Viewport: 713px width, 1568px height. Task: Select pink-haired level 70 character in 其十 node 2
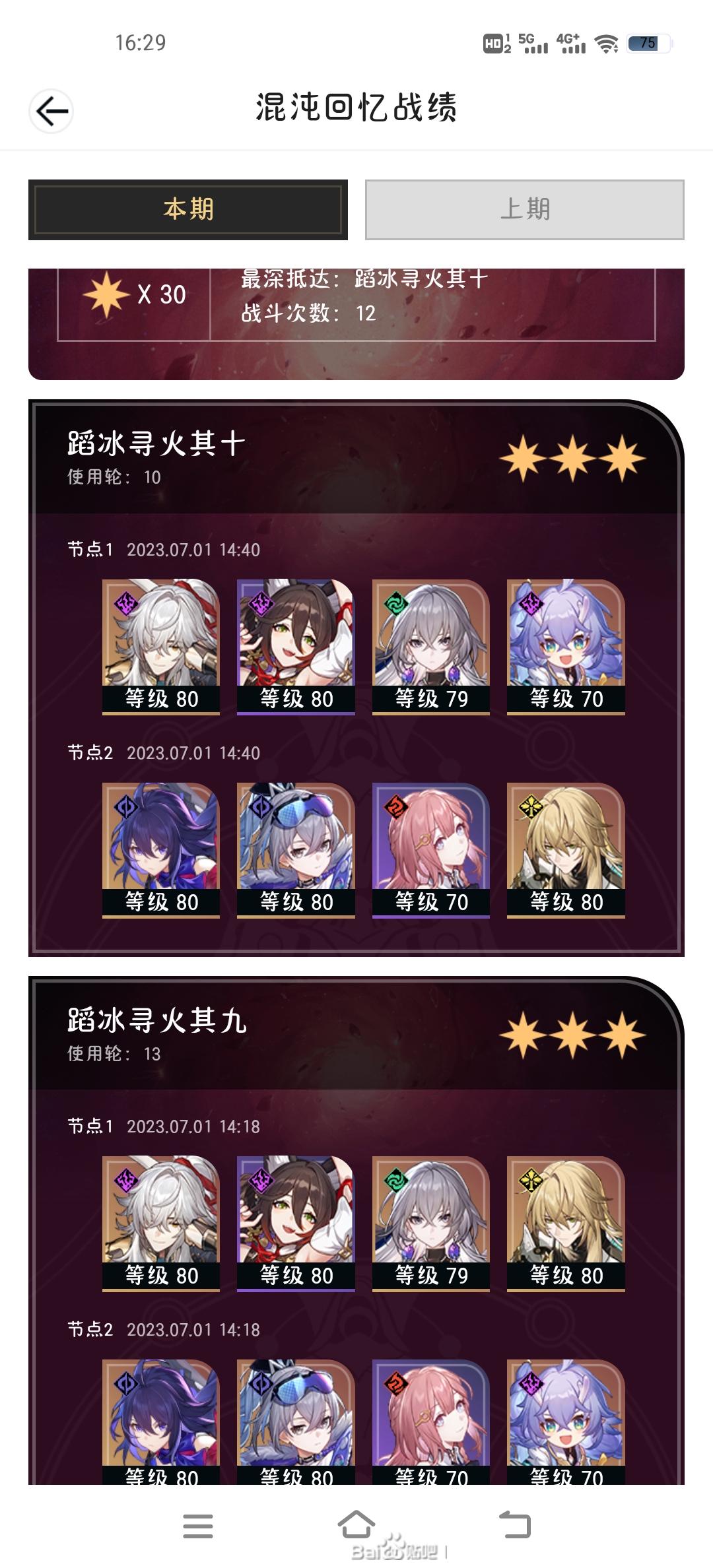point(431,851)
